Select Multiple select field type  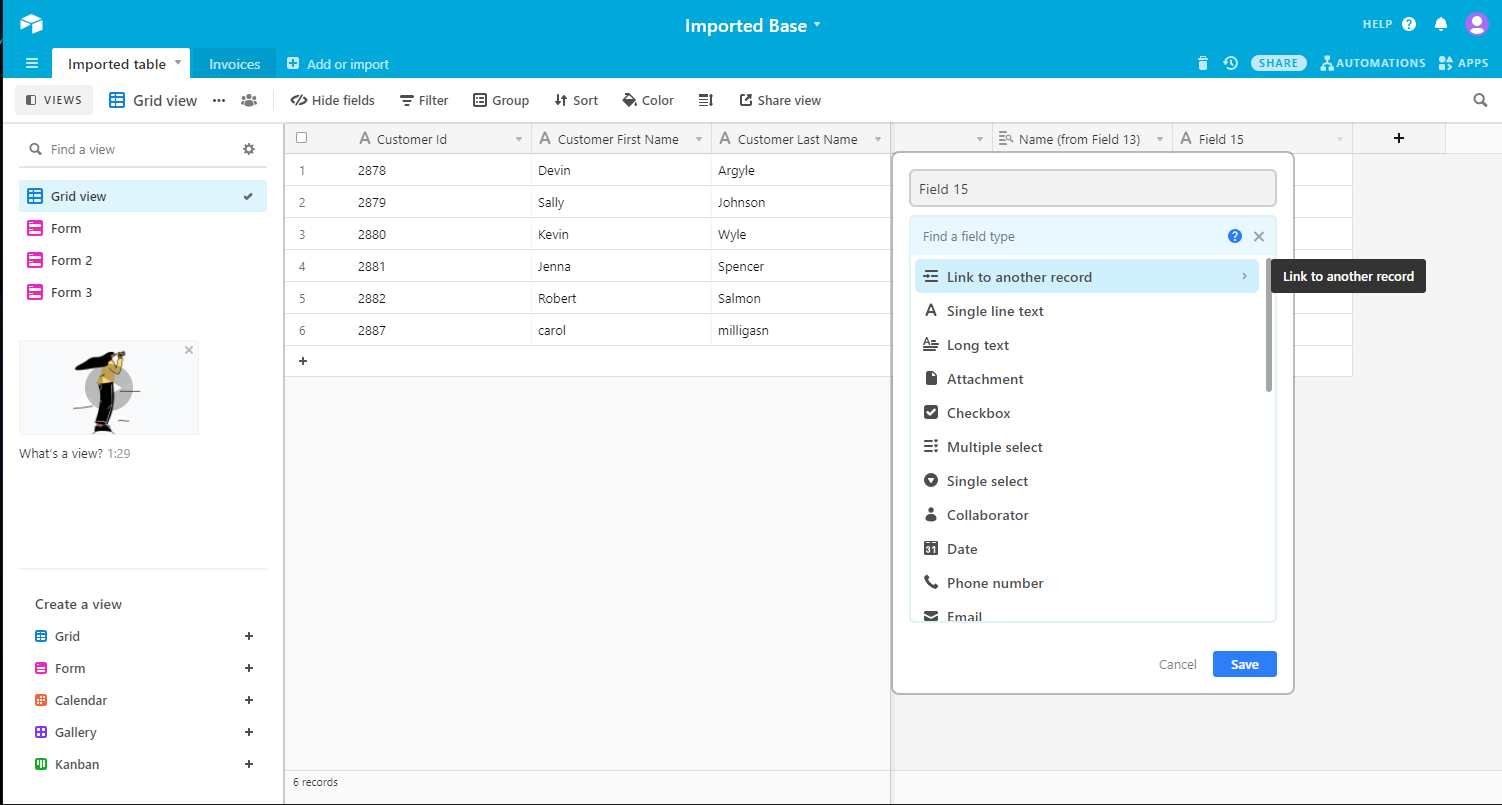coord(1086,447)
